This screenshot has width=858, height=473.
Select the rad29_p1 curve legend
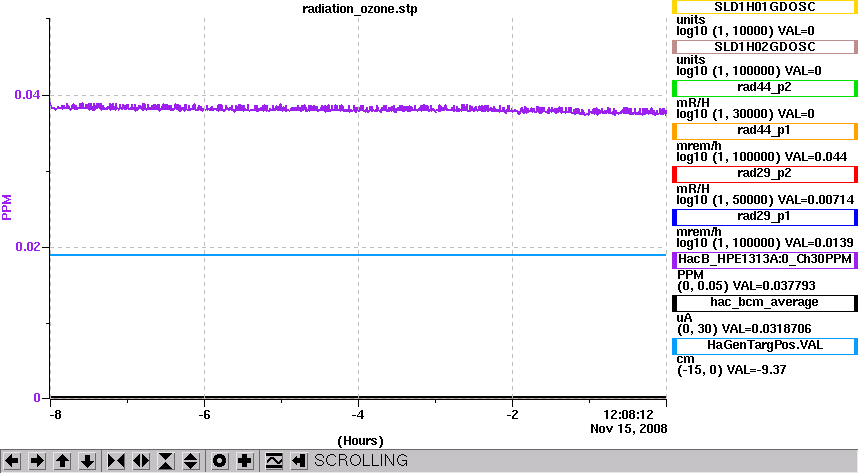[764, 217]
